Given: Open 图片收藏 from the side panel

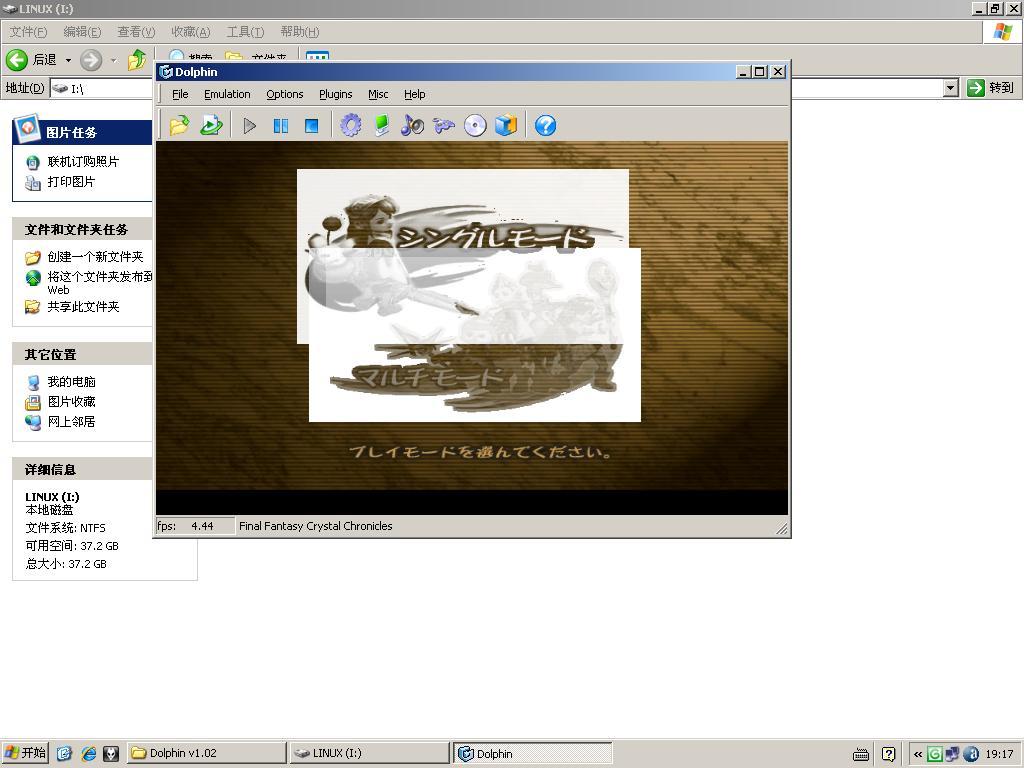Looking at the screenshot, I should tap(71, 402).
